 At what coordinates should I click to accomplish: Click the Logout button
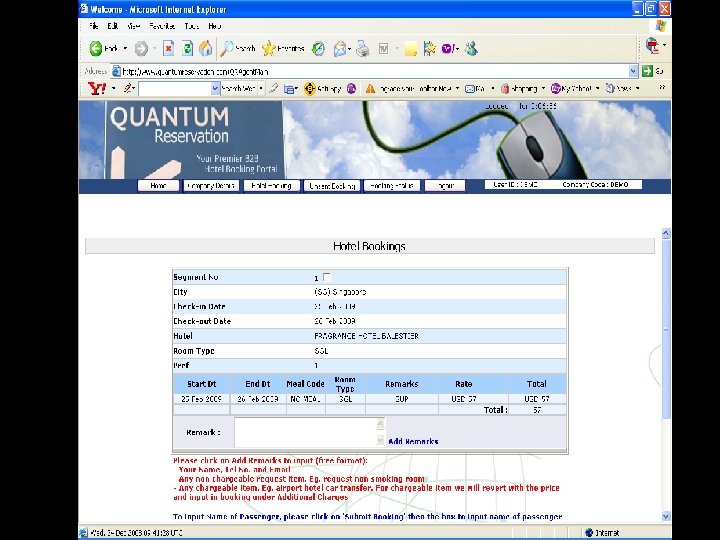[445, 186]
